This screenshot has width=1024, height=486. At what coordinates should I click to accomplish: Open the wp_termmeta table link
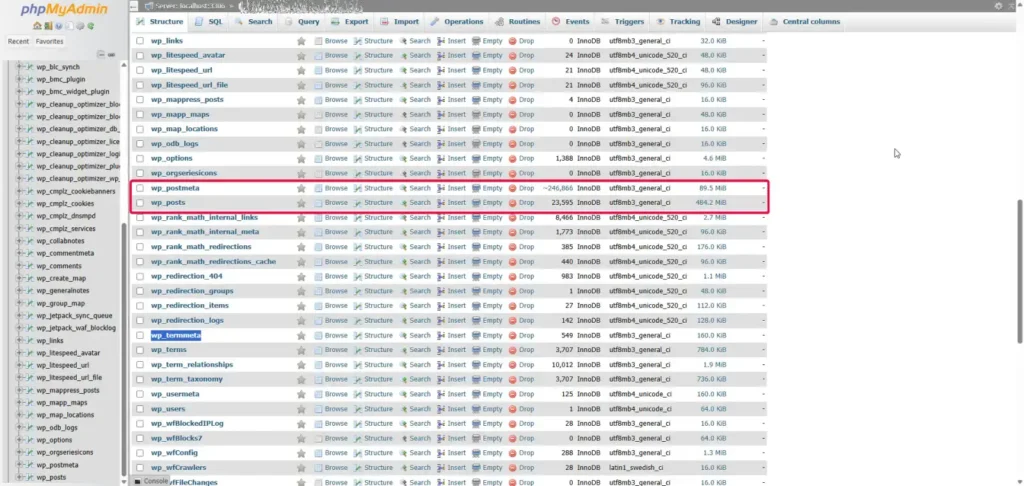[x=176, y=336]
